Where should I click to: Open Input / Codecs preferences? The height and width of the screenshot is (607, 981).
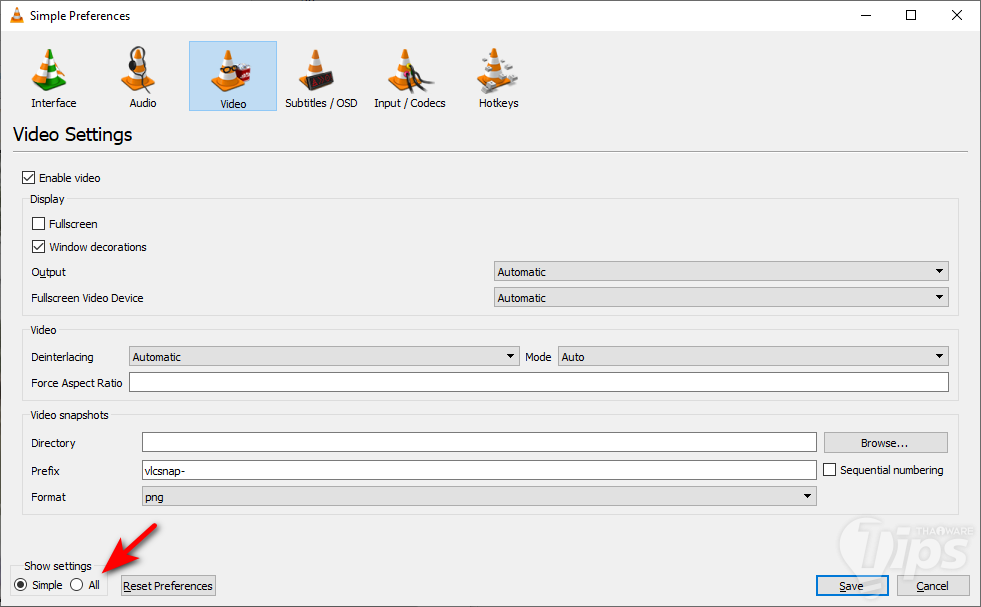pos(410,78)
